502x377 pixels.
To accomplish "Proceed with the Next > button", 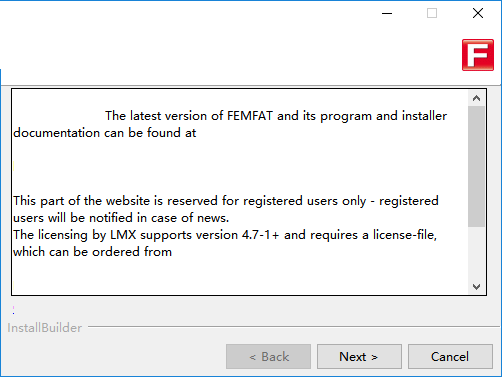I will [359, 357].
